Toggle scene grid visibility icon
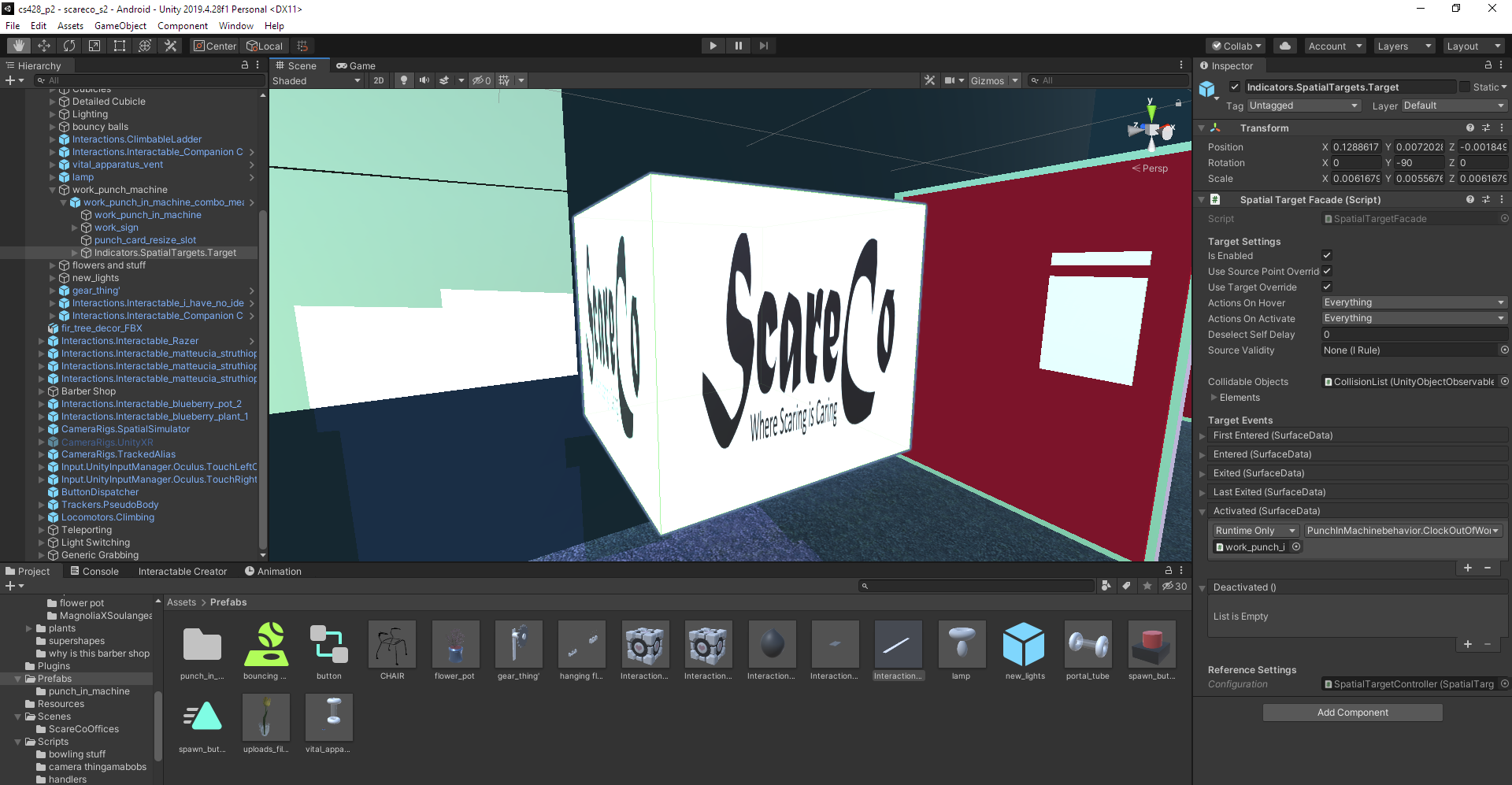Image resolution: width=1512 pixels, height=785 pixels. click(x=504, y=80)
